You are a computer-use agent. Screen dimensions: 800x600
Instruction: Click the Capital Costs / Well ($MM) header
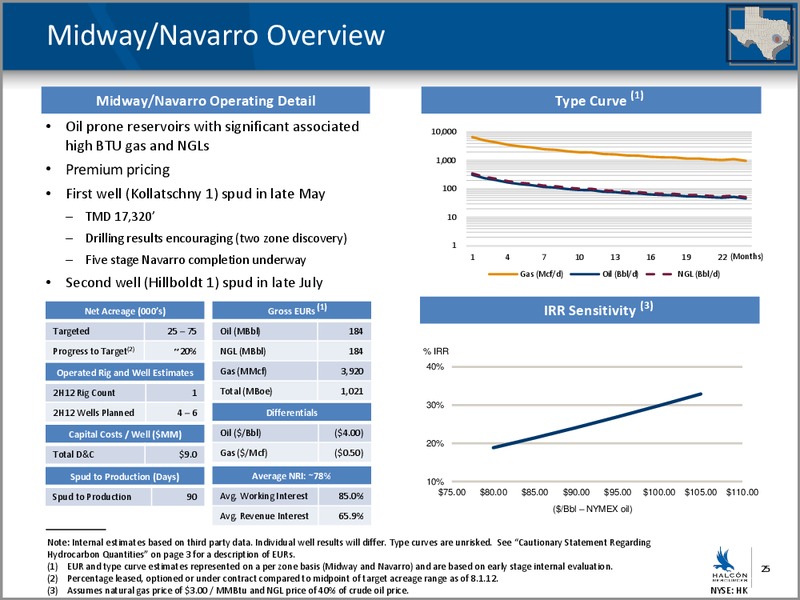click(125, 434)
